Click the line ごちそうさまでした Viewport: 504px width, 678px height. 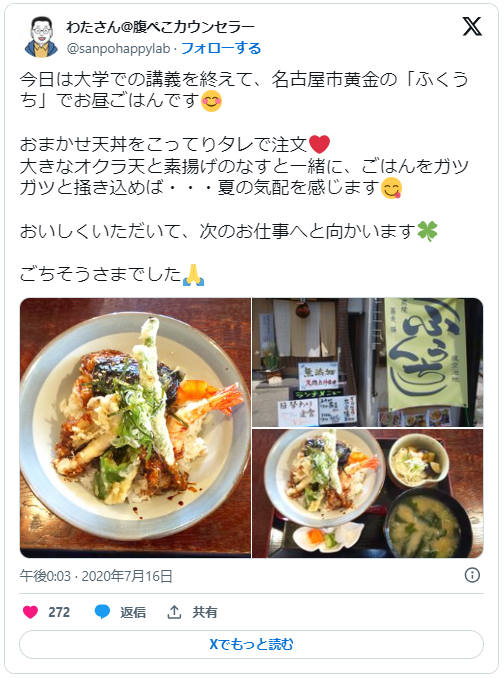tap(112, 275)
